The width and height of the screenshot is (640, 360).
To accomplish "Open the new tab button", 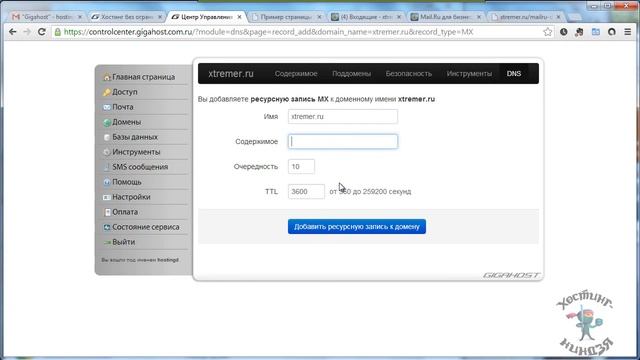I will click(x=574, y=17).
